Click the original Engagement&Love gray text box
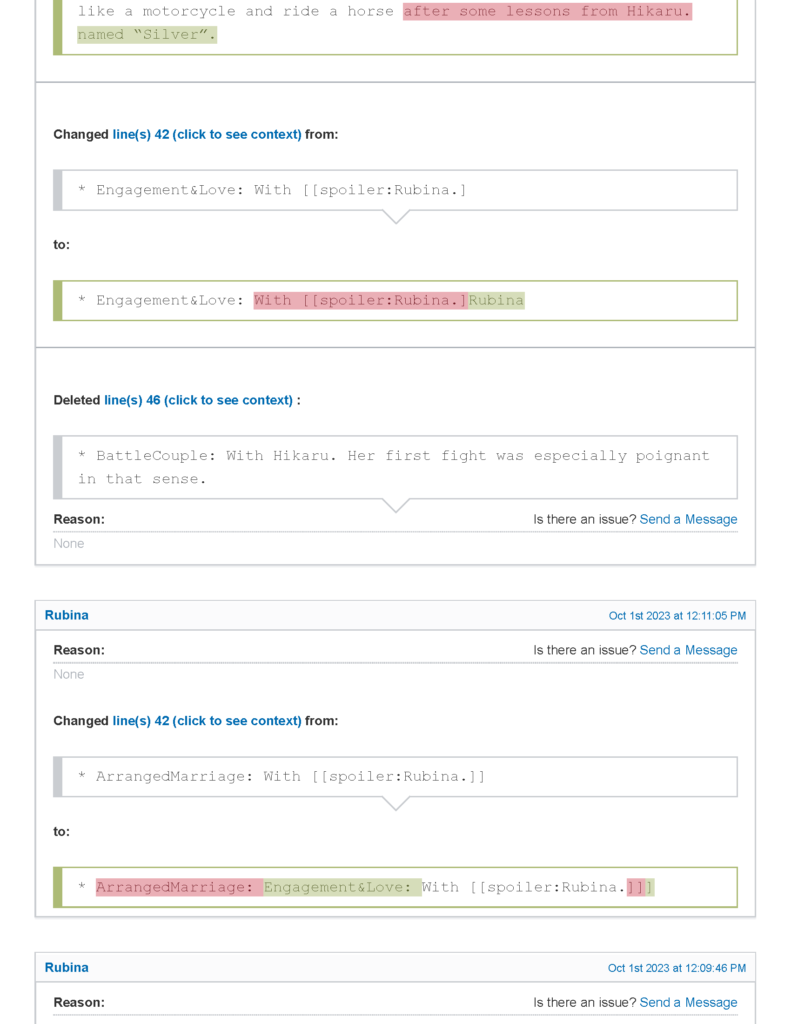This screenshot has height=1024, width=791. 396,190
